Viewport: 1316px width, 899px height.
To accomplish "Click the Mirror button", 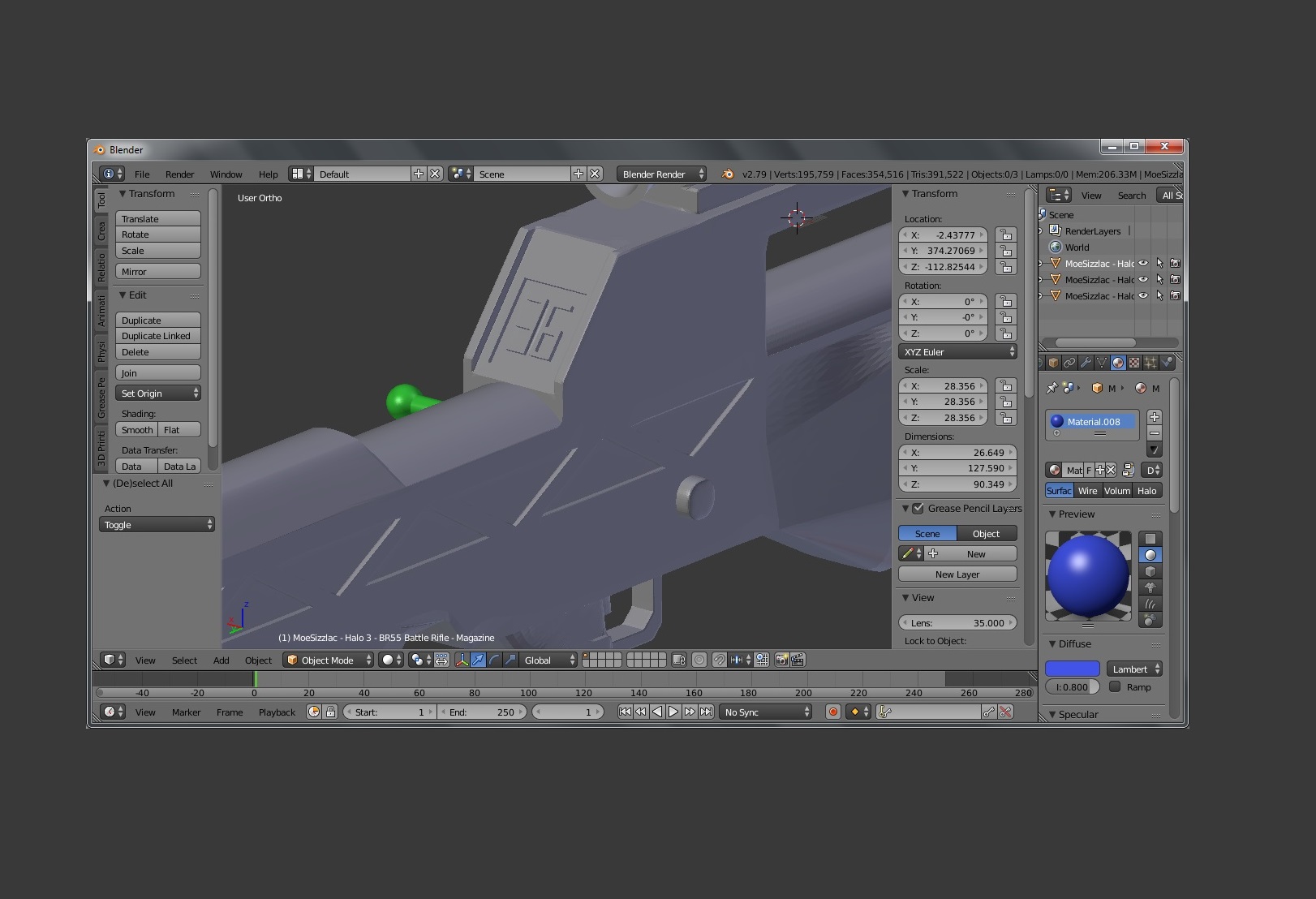I will [157, 272].
